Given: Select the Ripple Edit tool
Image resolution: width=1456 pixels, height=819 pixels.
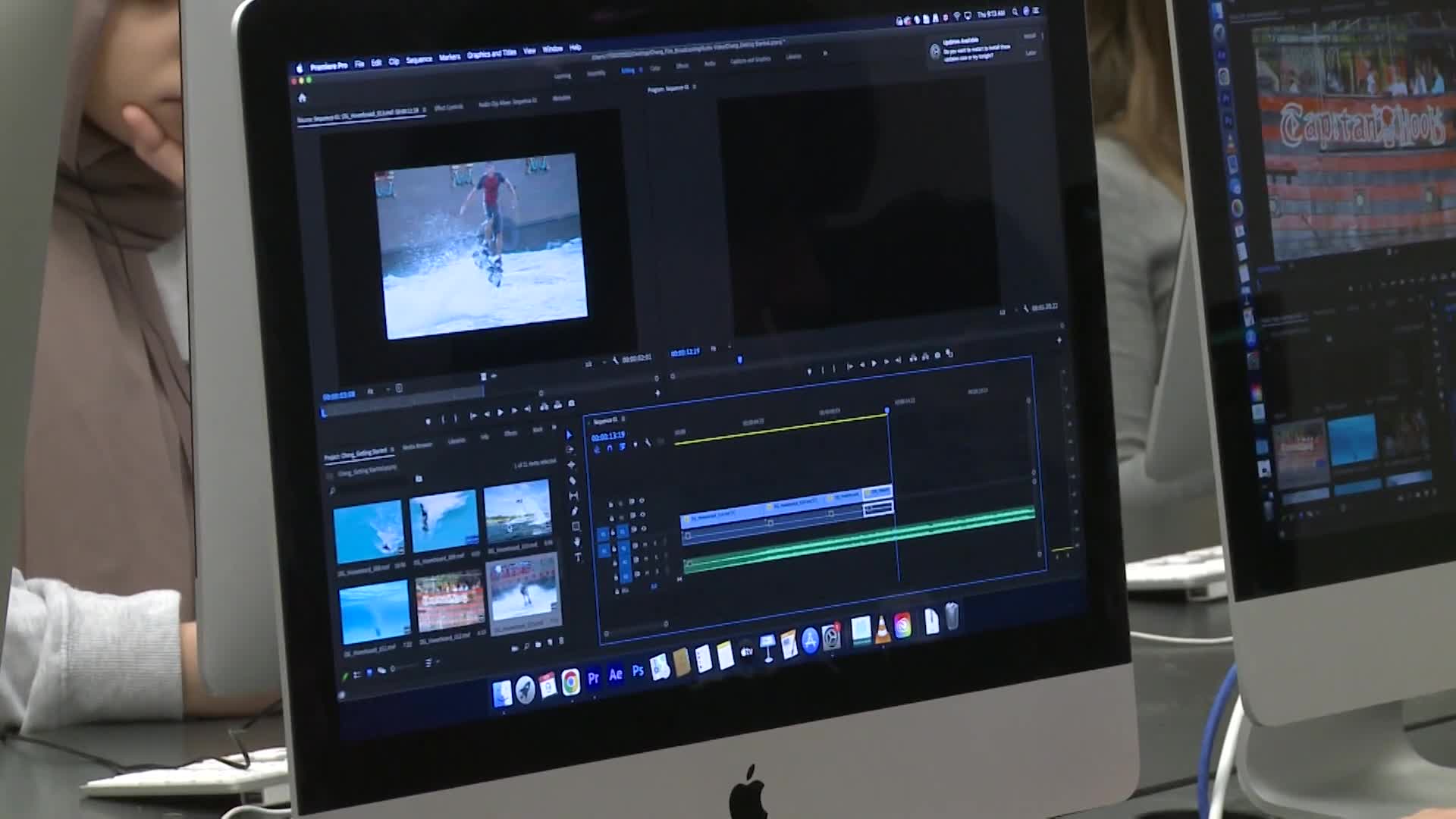Looking at the screenshot, I should (572, 465).
